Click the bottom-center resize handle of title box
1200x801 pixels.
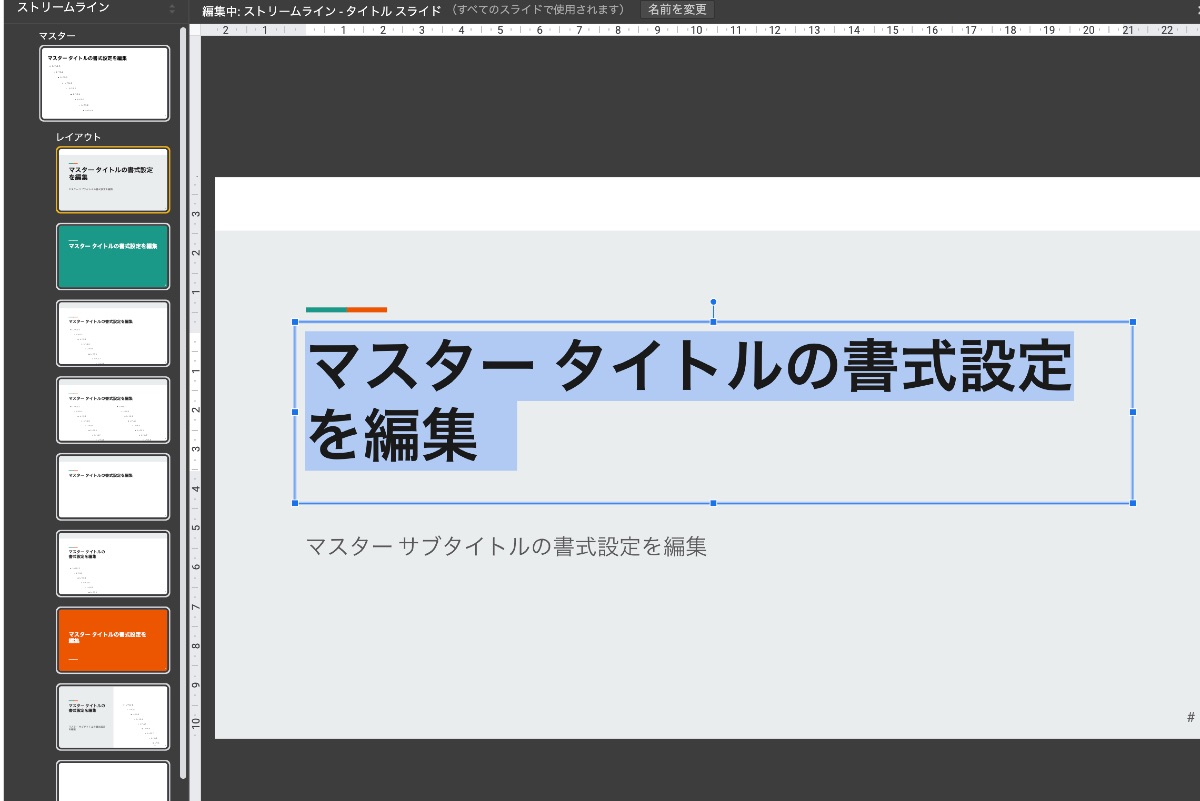point(713,503)
